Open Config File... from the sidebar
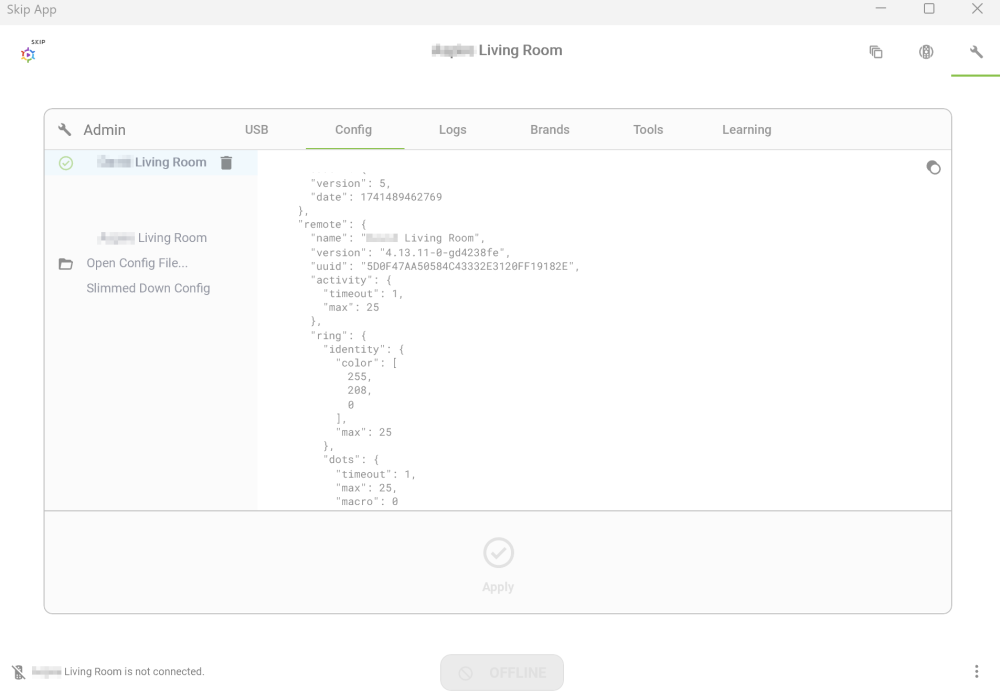1000x693 pixels. pyautogui.click(x=137, y=263)
